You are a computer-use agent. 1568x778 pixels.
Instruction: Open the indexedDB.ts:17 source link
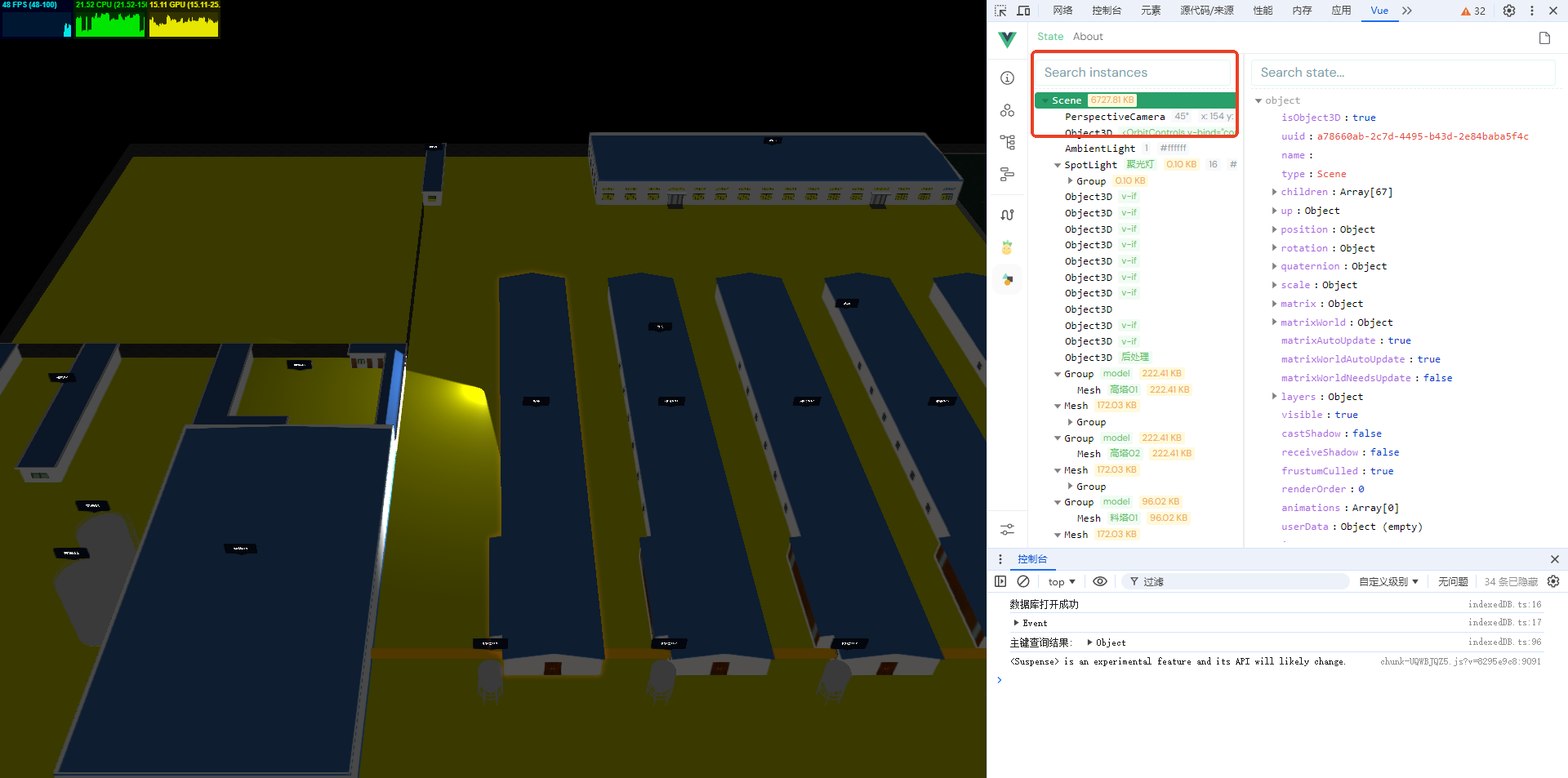coord(1504,622)
